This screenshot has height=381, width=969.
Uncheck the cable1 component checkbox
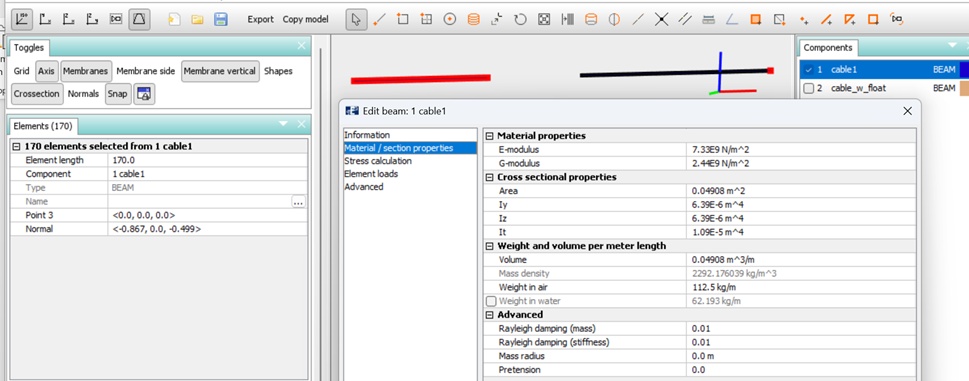coord(808,70)
